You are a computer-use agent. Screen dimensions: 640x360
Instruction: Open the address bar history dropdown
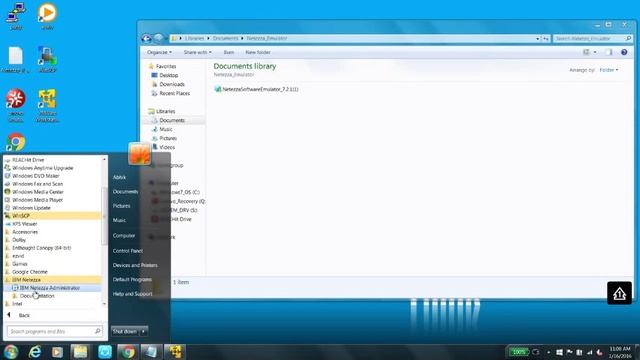[x=537, y=38]
